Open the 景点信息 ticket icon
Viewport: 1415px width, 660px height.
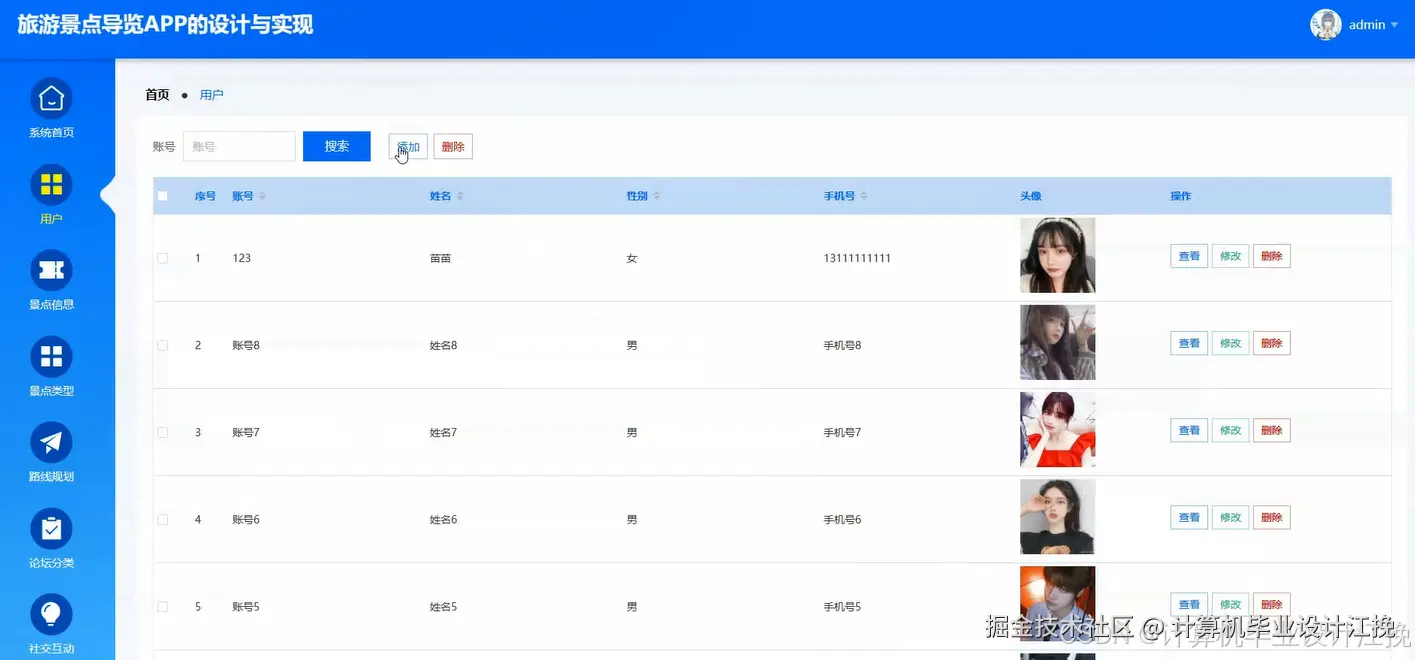51,270
